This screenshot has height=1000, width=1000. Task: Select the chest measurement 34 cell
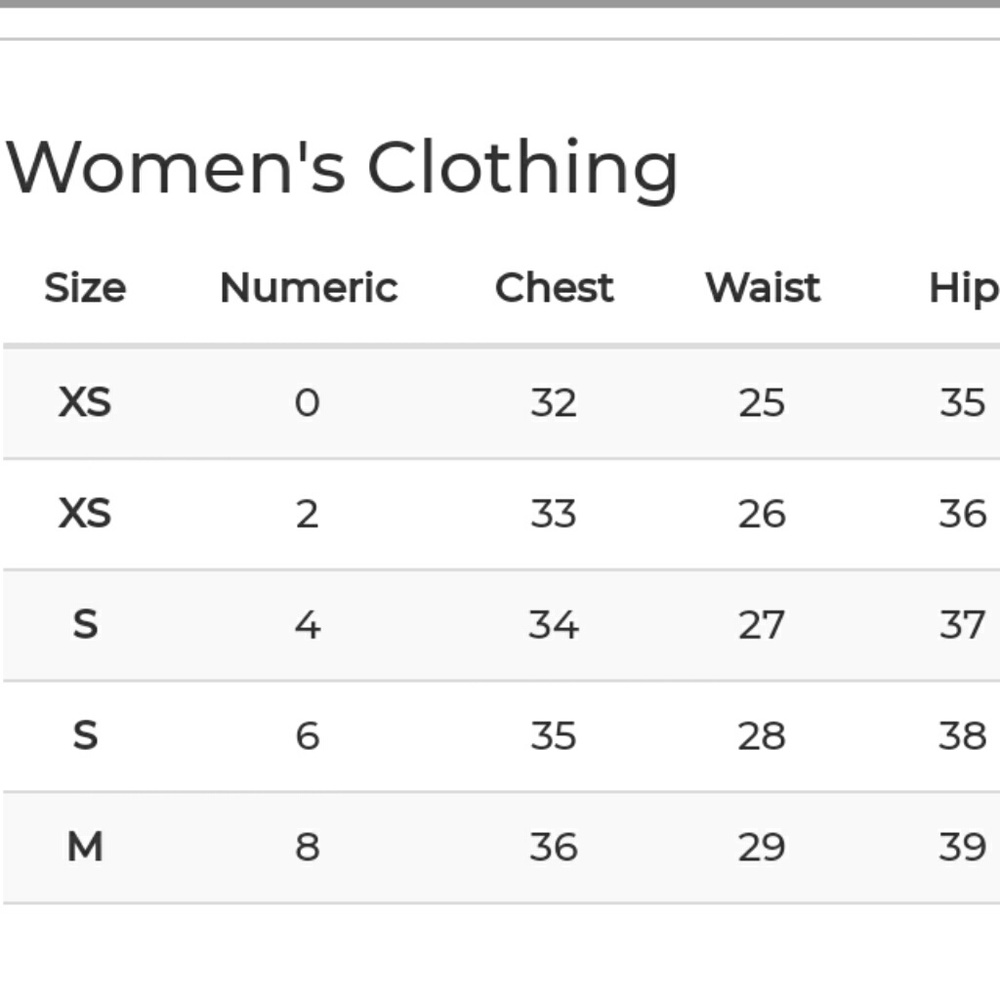pyautogui.click(x=553, y=625)
